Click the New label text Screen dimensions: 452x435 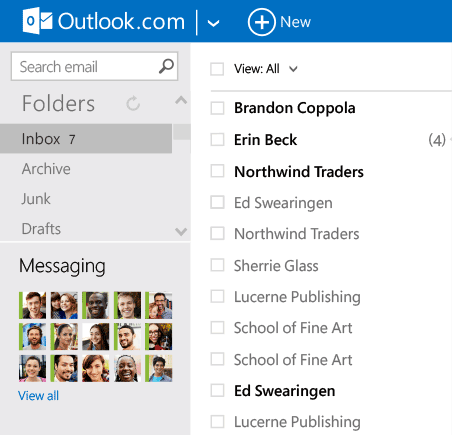click(x=295, y=22)
